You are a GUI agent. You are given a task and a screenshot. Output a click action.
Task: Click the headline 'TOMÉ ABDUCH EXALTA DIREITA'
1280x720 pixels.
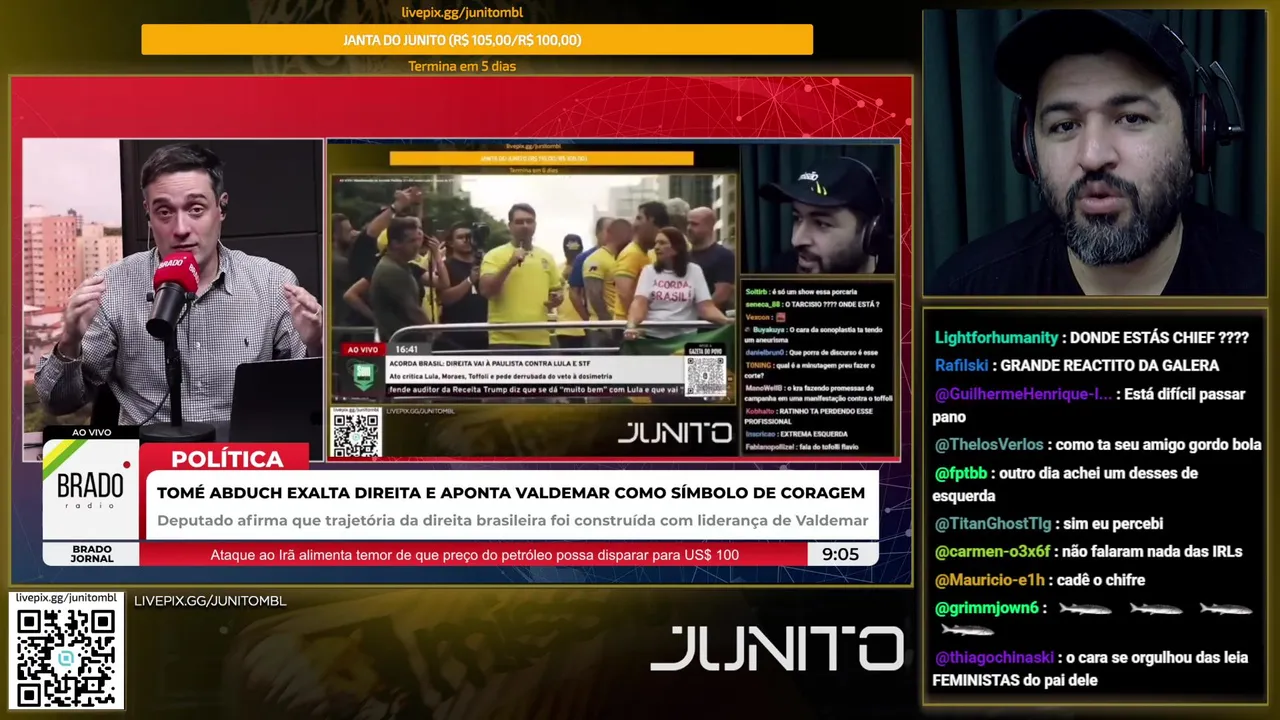[x=511, y=493]
